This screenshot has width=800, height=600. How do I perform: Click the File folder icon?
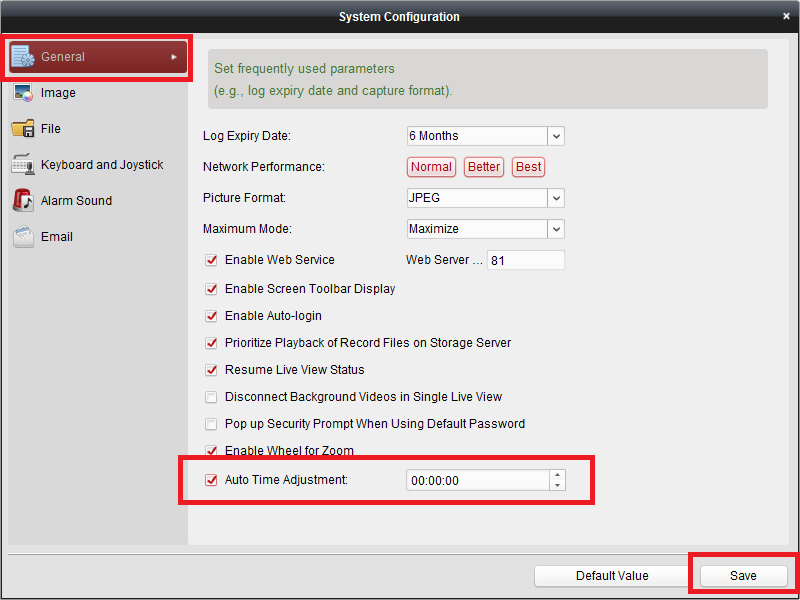(x=23, y=129)
